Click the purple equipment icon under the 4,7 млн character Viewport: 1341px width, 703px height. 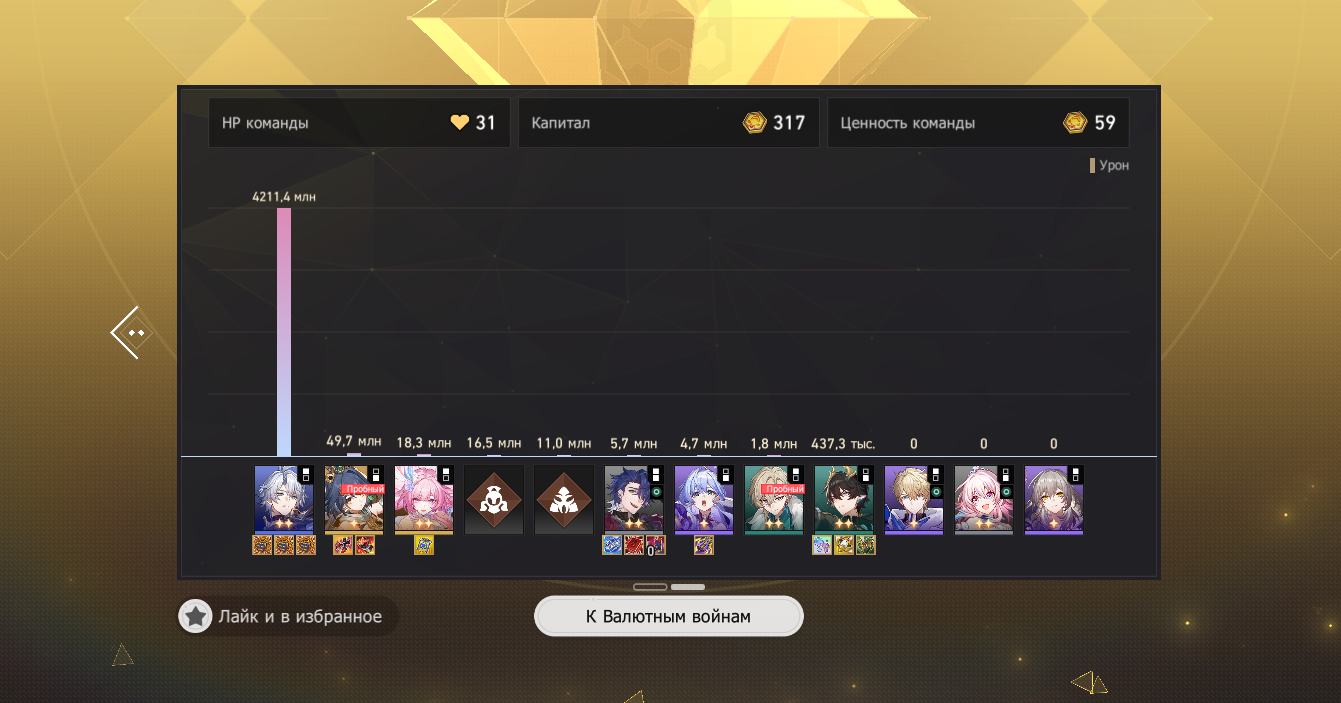point(704,545)
